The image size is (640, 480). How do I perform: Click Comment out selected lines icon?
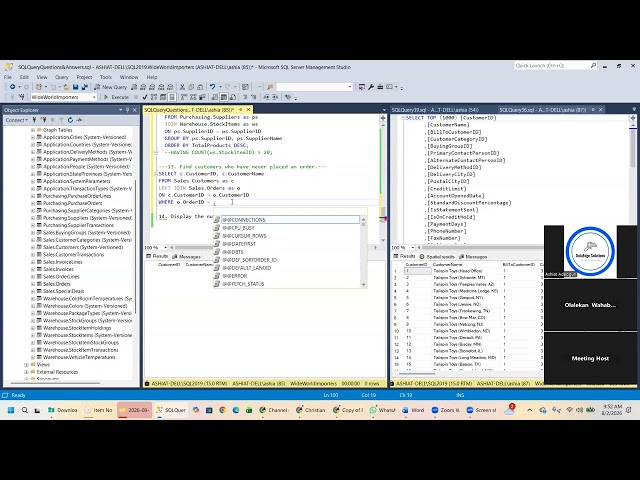coord(245,97)
